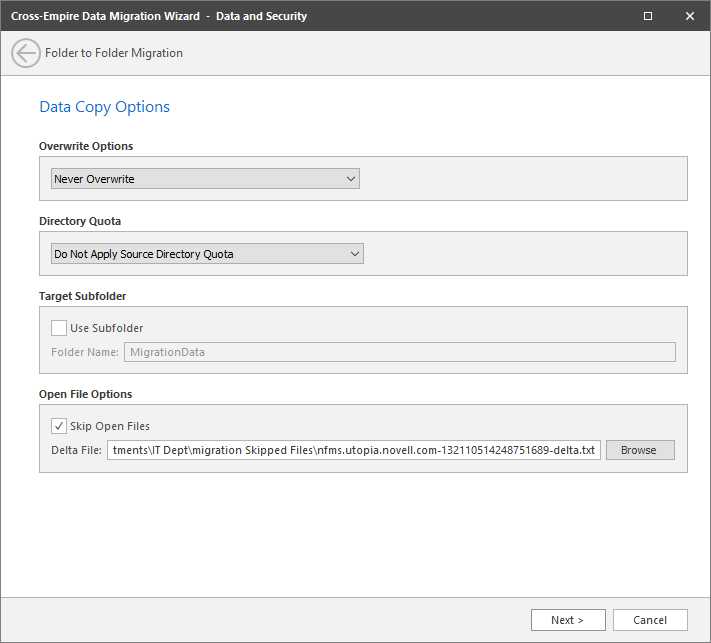711x643 pixels.
Task: Click the back arrow icon
Action: point(26,53)
